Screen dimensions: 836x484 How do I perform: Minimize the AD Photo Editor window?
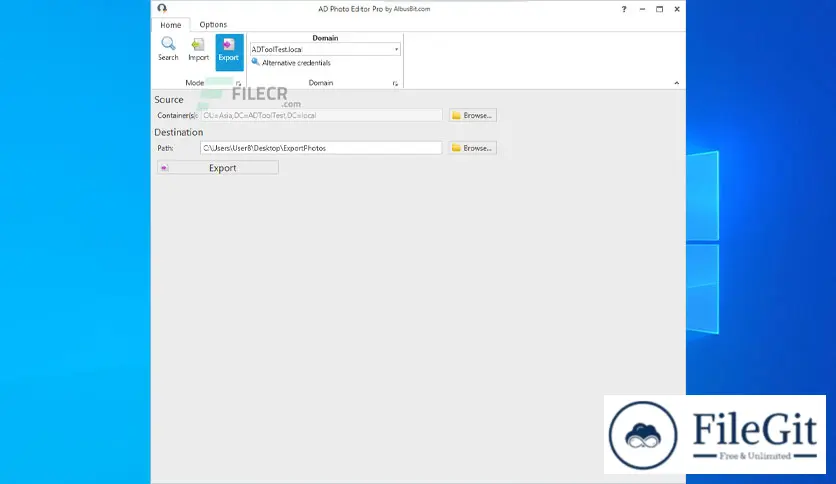(x=642, y=9)
